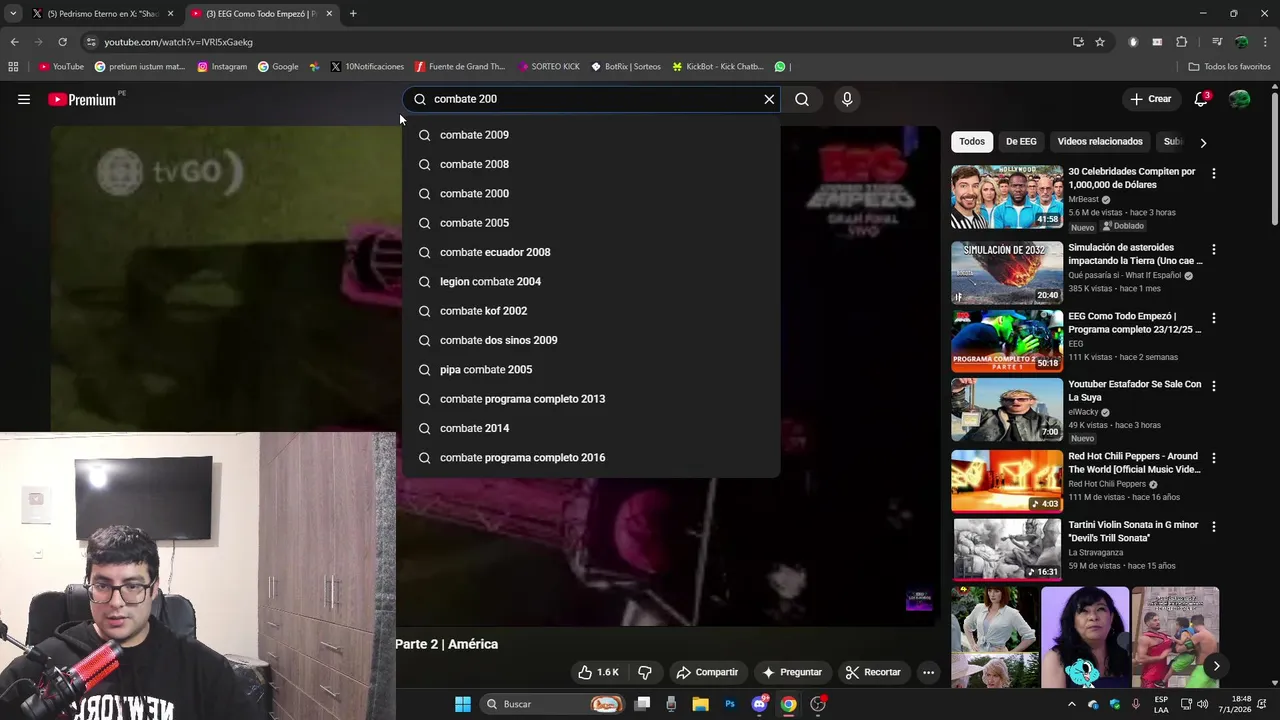Select suggestion "combate 2008"
The height and width of the screenshot is (720, 1280).
590,164
